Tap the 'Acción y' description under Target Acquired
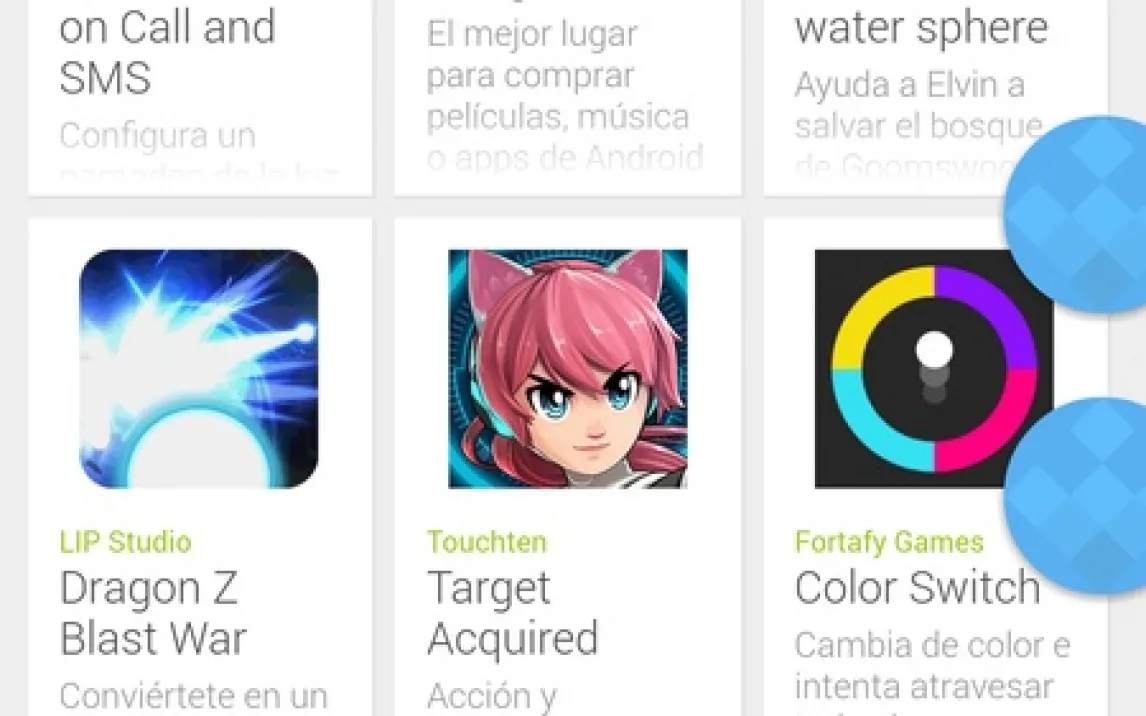1146x716 pixels. (x=492, y=696)
